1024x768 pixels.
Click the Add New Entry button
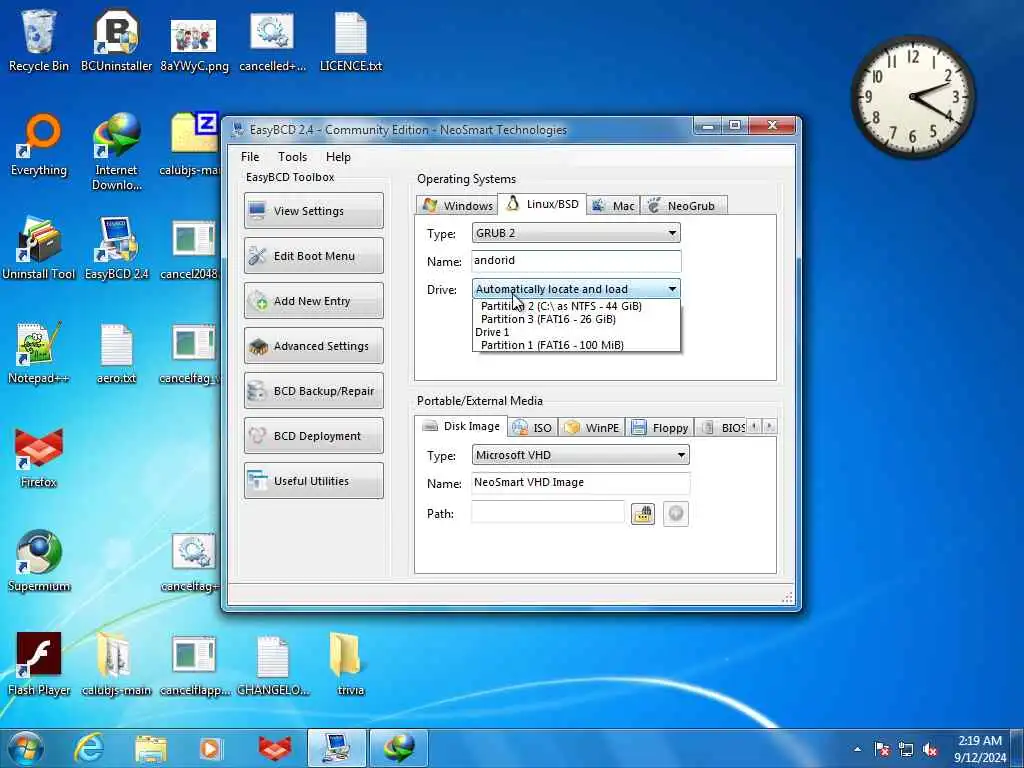click(x=313, y=301)
